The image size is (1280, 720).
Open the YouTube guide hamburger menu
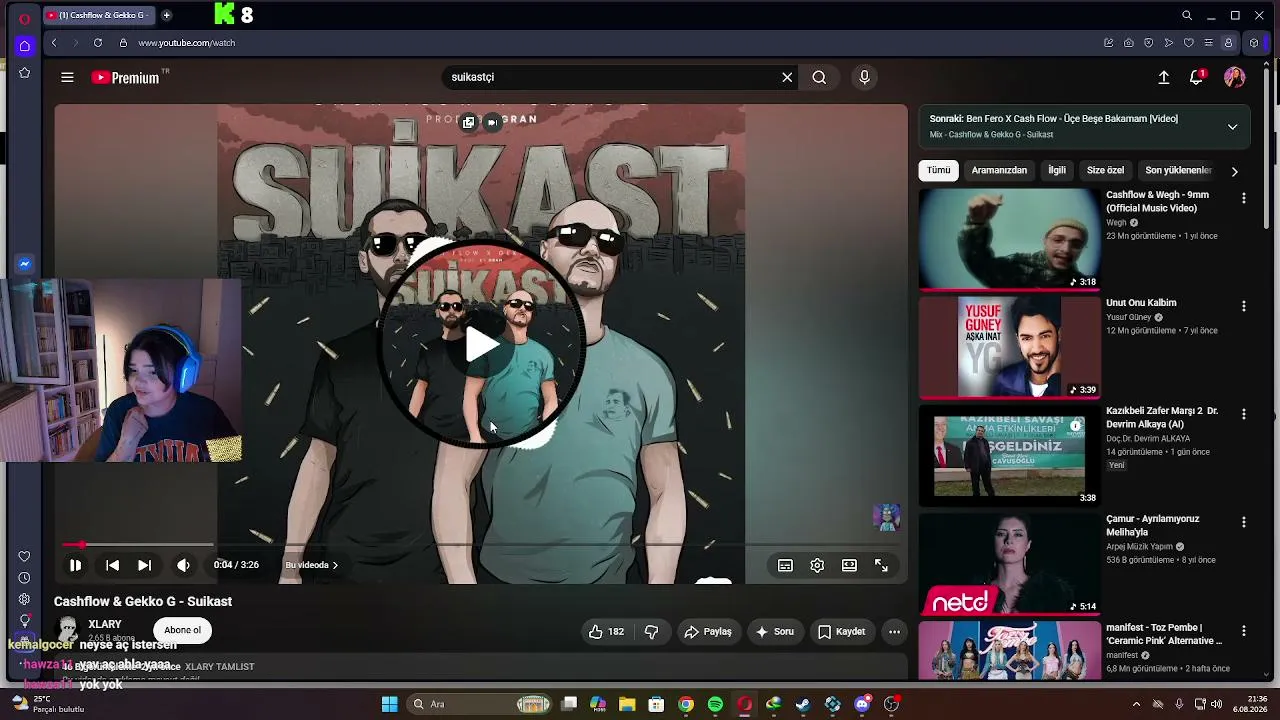(x=67, y=77)
